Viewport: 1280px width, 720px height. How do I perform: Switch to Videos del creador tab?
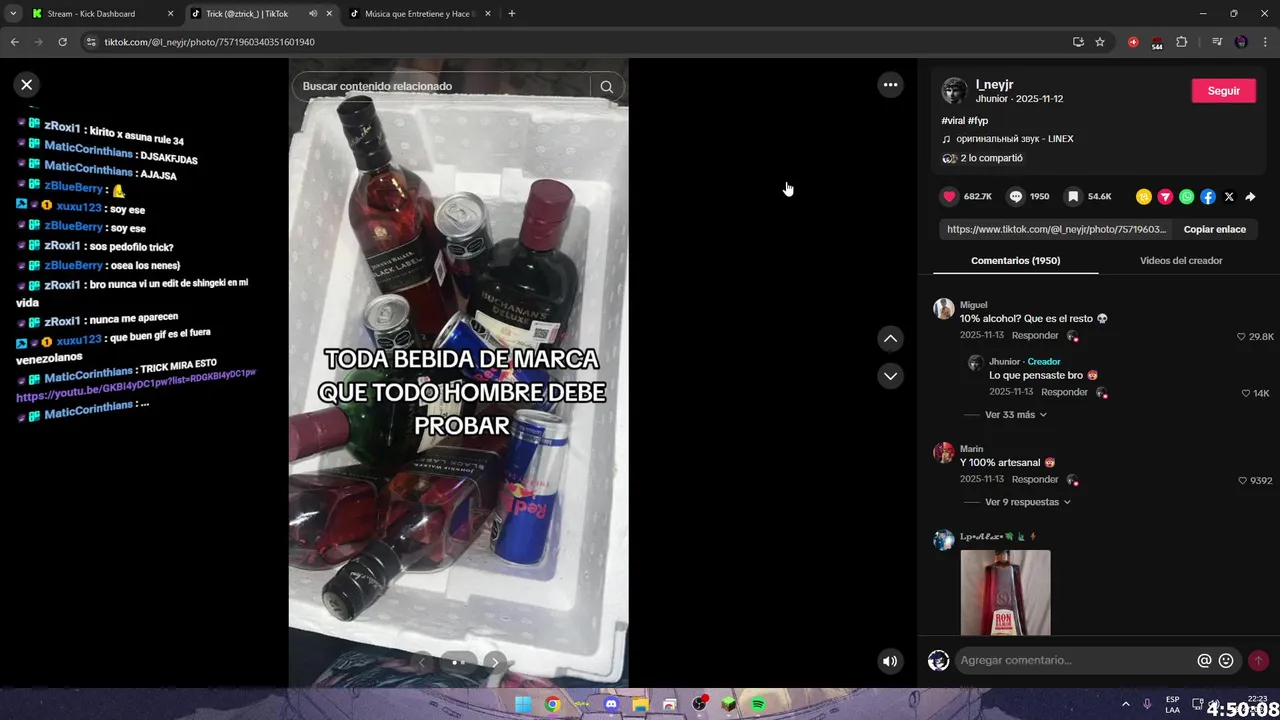click(1181, 261)
